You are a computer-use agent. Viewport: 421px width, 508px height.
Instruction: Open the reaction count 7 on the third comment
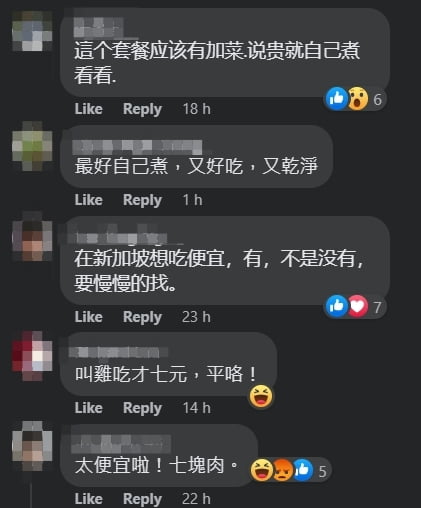pyautogui.click(x=377, y=307)
